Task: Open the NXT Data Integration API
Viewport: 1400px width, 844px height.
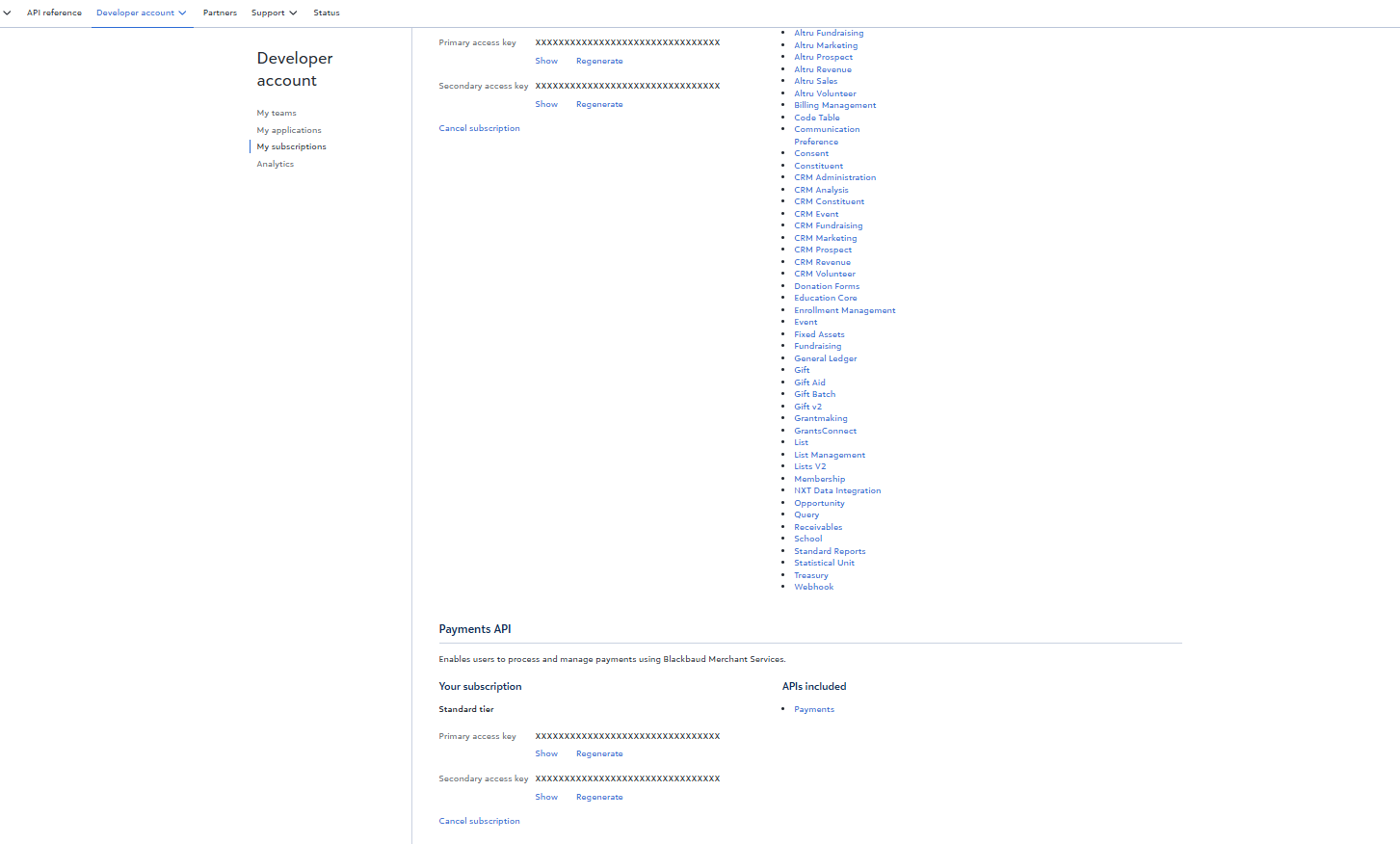Action: [837, 490]
